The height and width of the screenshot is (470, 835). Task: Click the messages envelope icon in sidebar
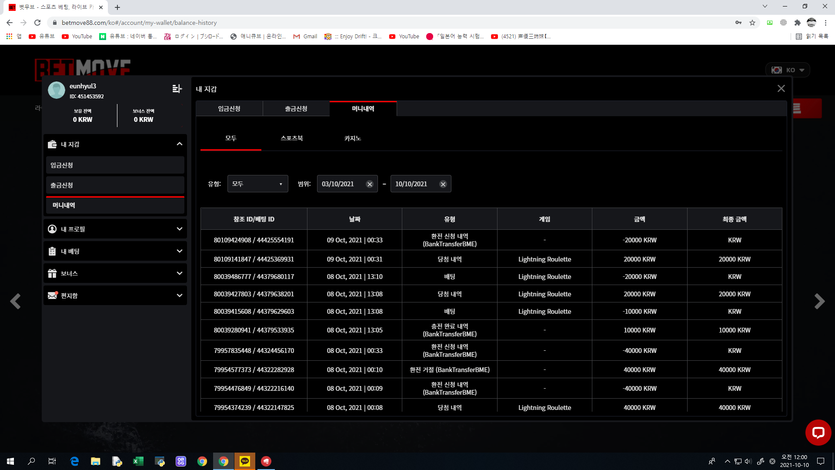click(52, 295)
